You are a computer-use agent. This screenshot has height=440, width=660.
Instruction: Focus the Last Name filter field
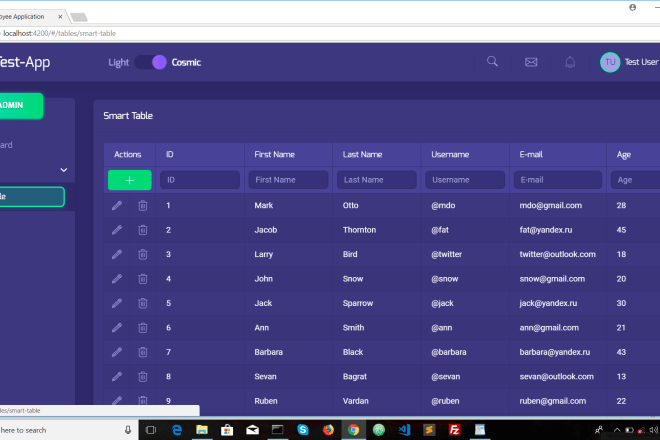pos(377,180)
